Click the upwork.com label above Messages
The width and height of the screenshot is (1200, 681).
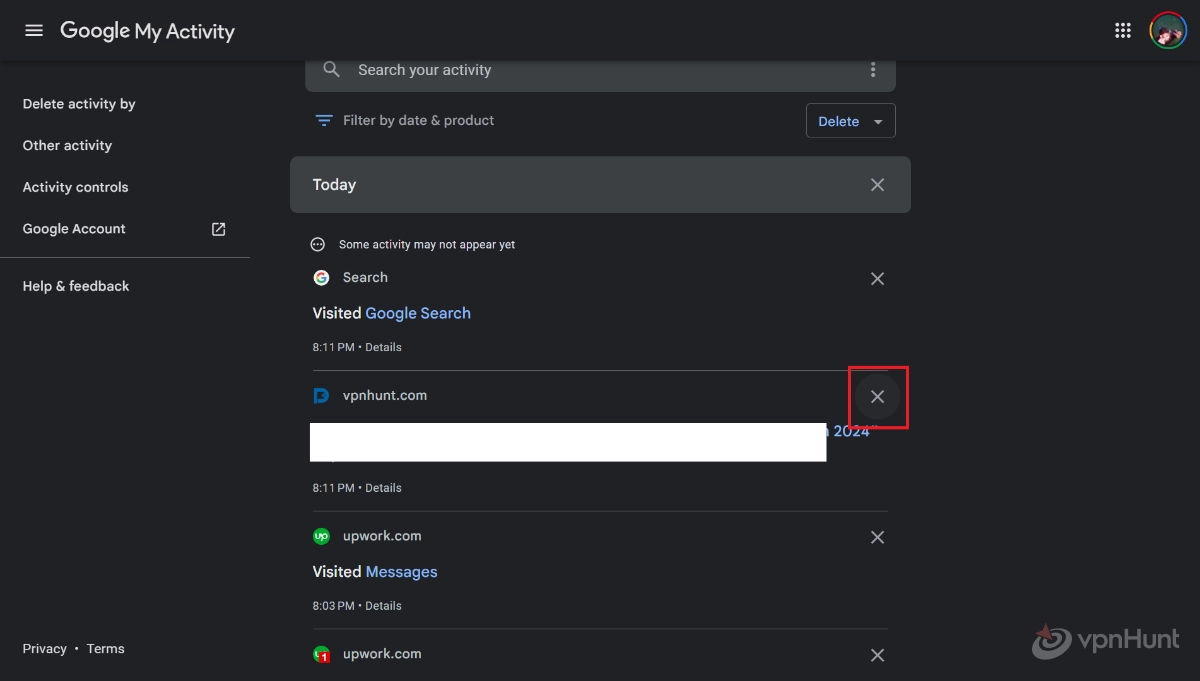tap(382, 536)
